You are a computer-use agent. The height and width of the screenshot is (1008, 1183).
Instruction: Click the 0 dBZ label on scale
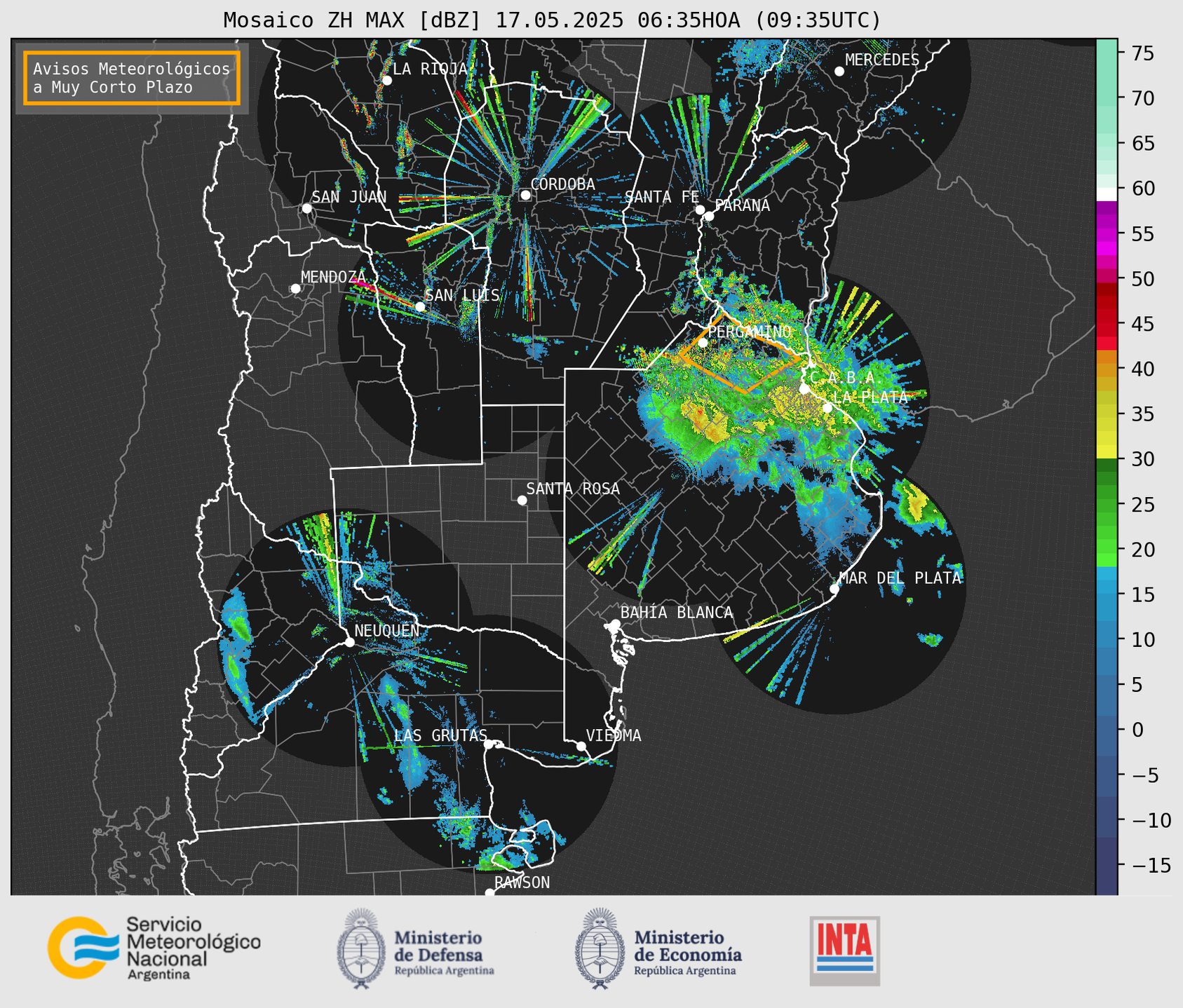(x=1137, y=730)
